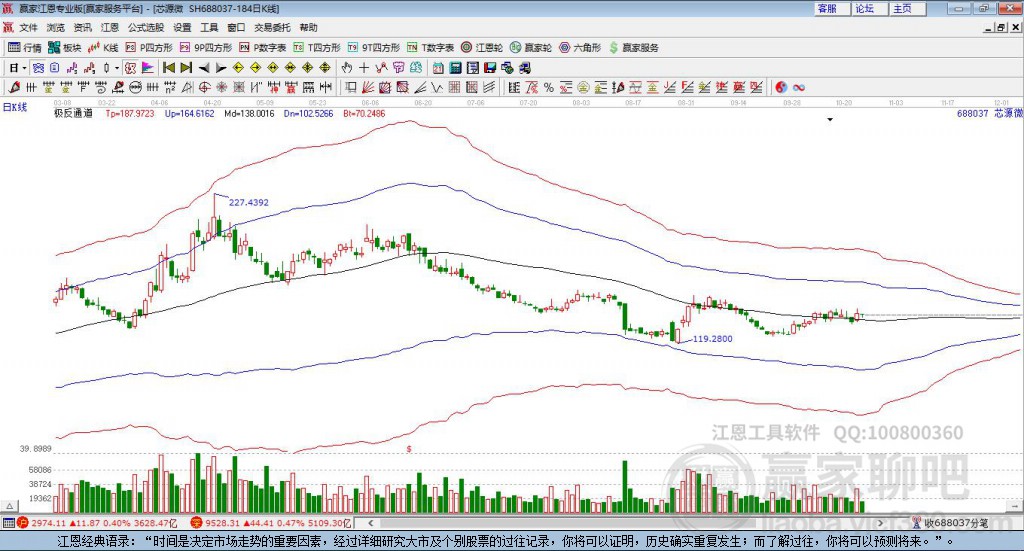Click the 客服 button
This screenshot has width=1024, height=551.
(x=832, y=8)
